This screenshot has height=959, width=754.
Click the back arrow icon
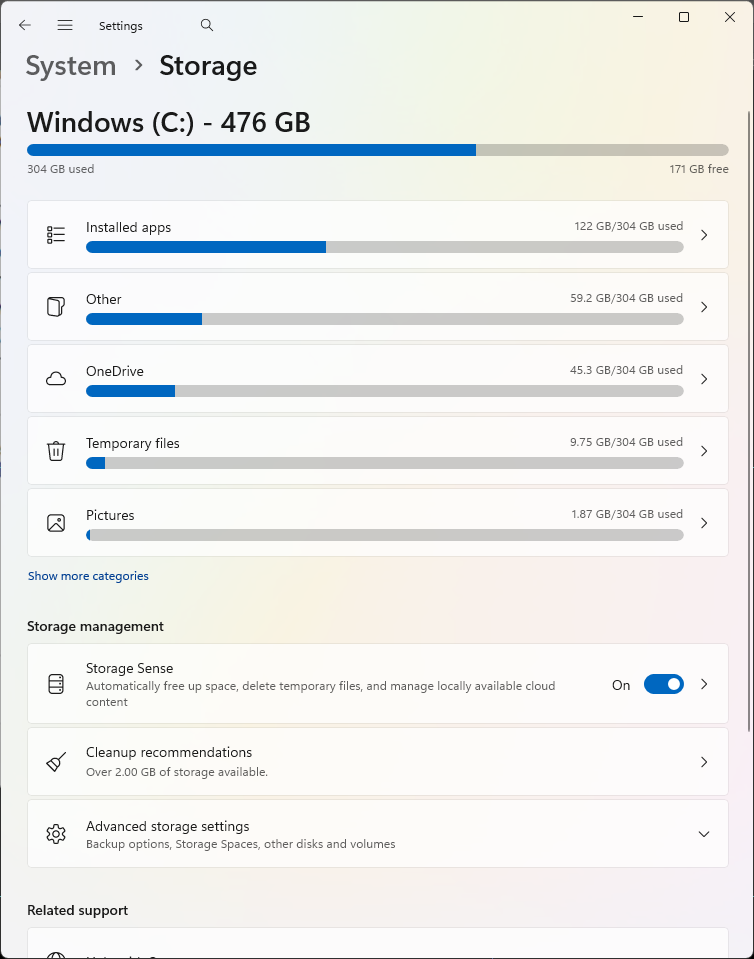25,25
